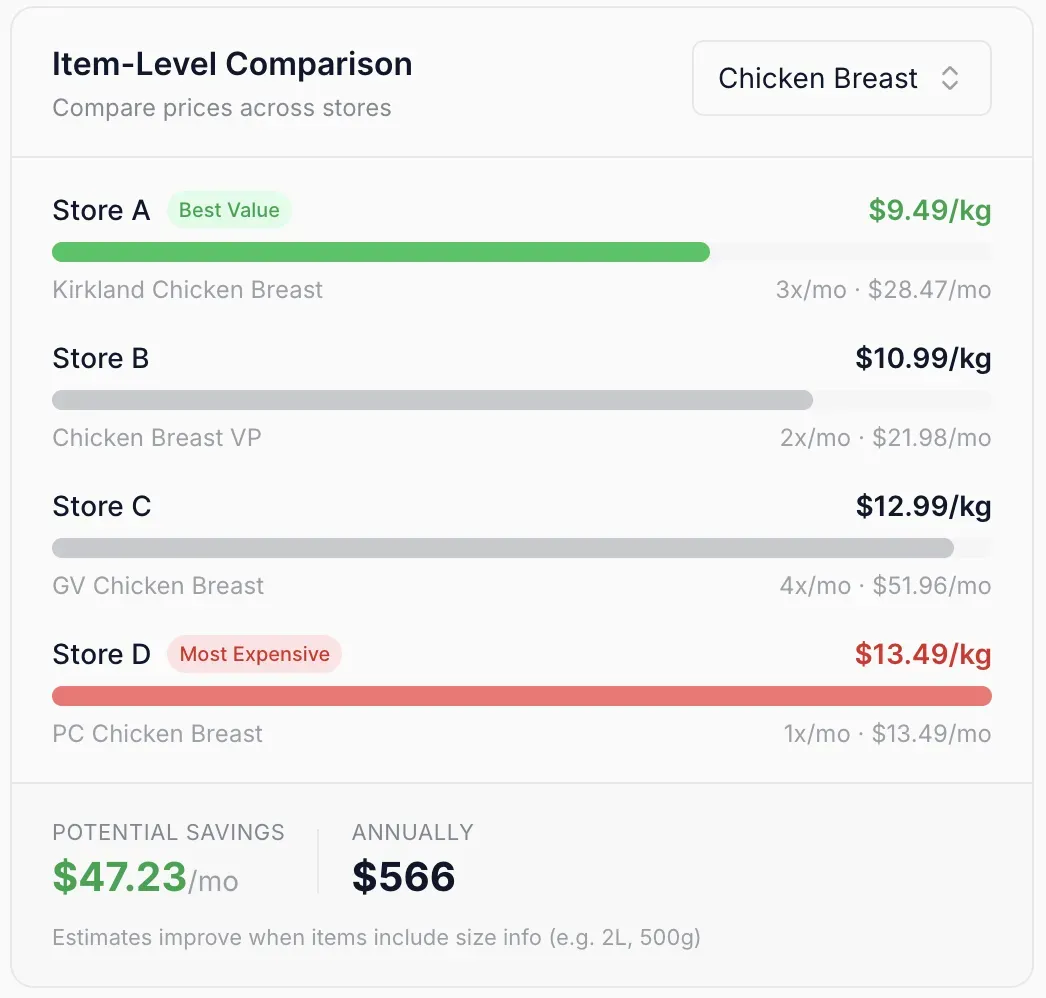Select the POTENTIAL SAVINGS section label
1046x998 pixels.
pyautogui.click(x=168, y=831)
